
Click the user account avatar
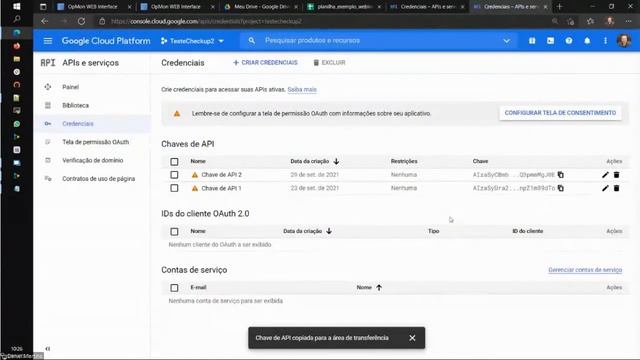(x=624, y=40)
